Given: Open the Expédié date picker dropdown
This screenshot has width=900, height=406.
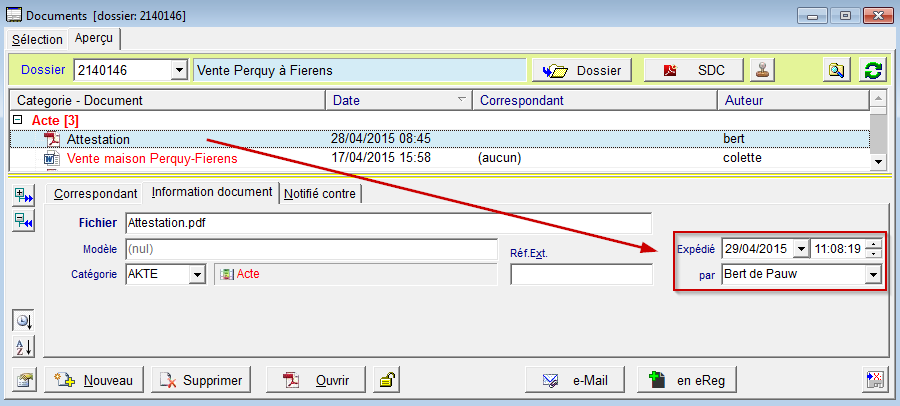Looking at the screenshot, I should coord(800,249).
